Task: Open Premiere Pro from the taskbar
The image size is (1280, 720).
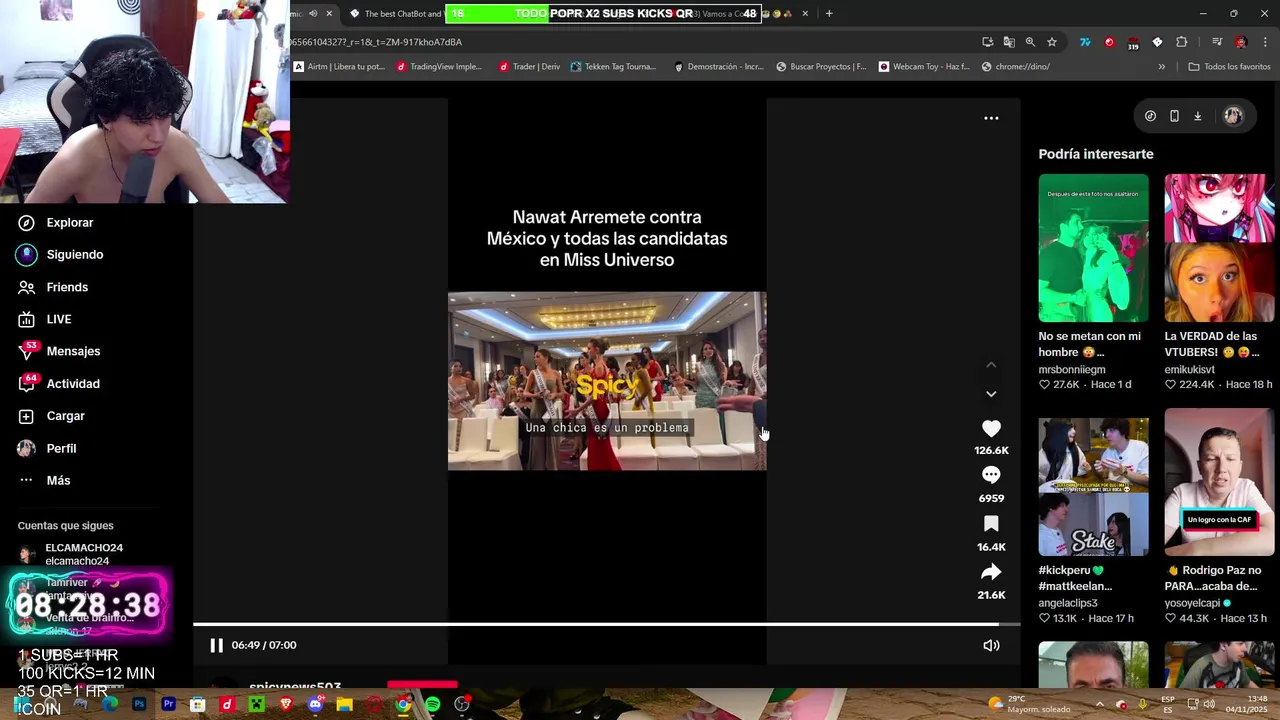Action: click(168, 705)
